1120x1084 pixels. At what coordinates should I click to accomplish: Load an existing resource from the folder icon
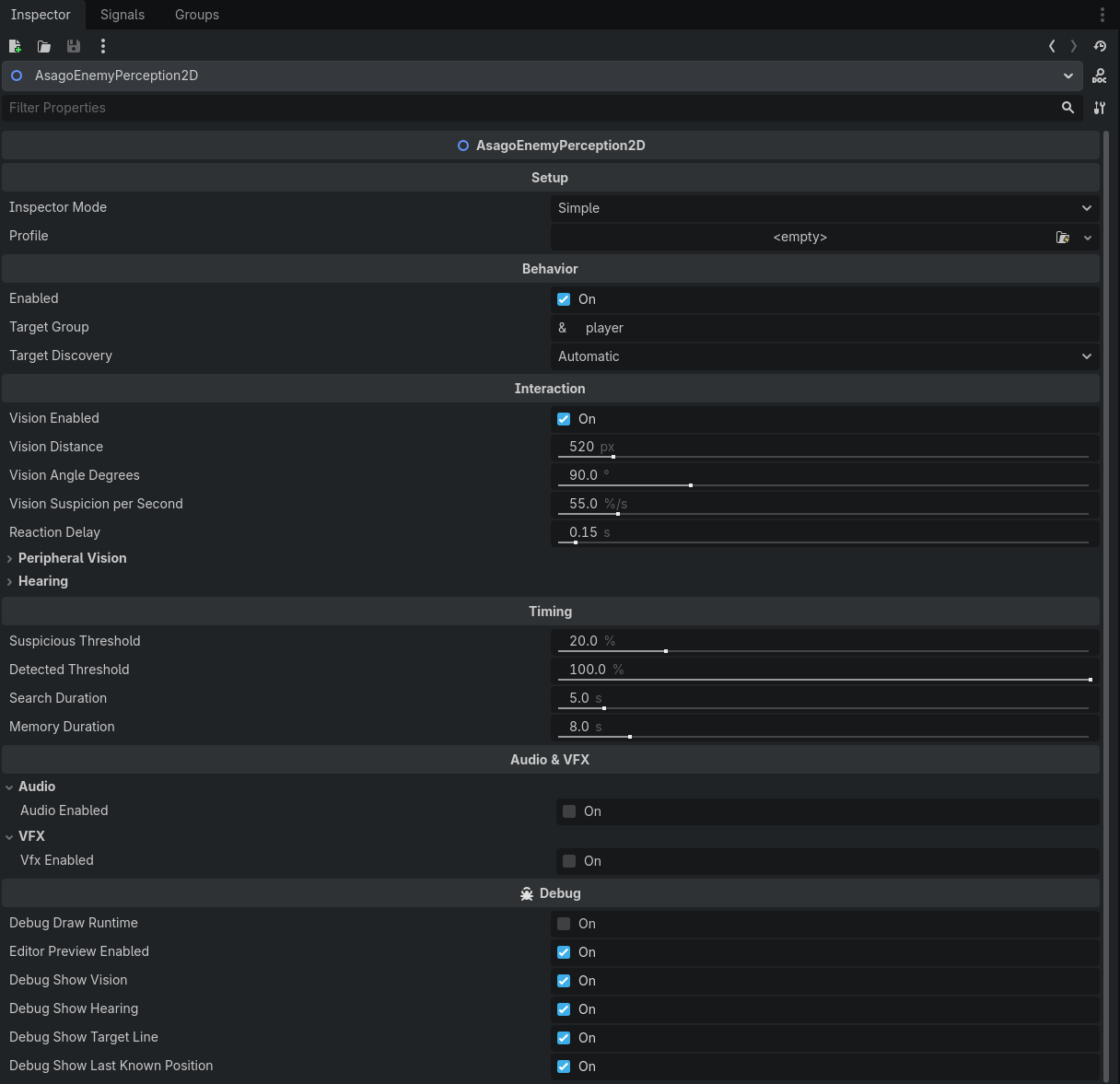point(44,46)
